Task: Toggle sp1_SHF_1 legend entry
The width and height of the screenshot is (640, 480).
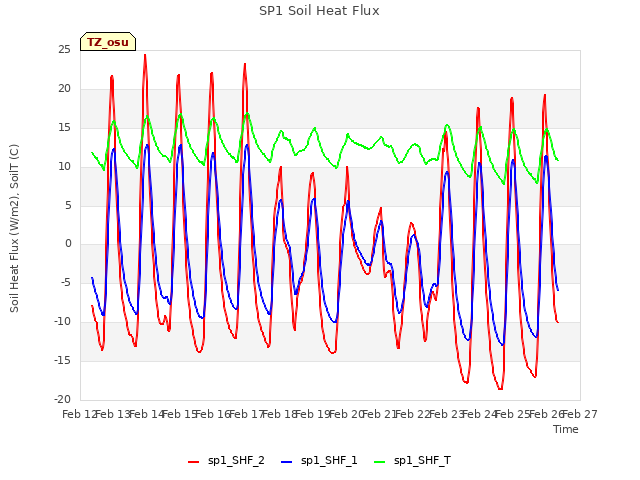Action: tap(319, 461)
